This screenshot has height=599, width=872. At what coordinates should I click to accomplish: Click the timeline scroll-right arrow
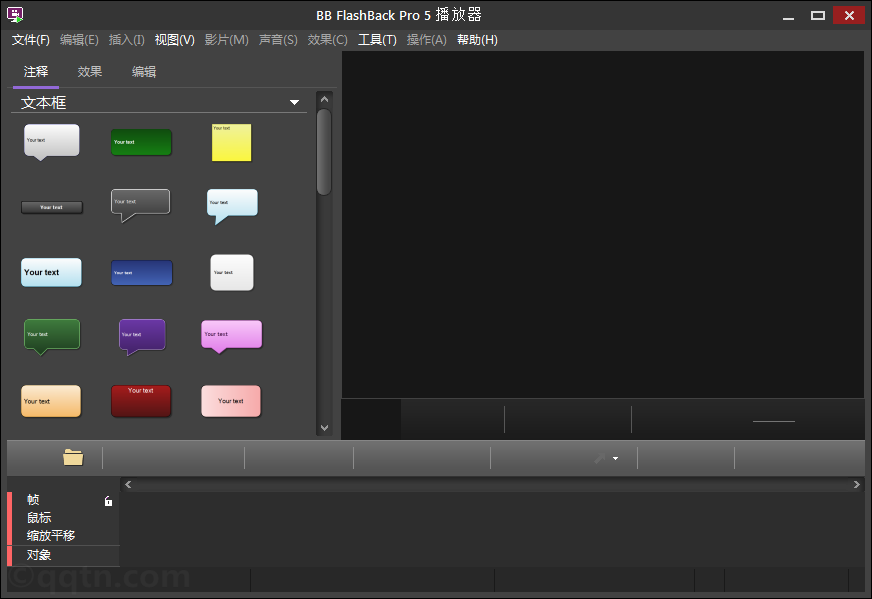(856, 484)
